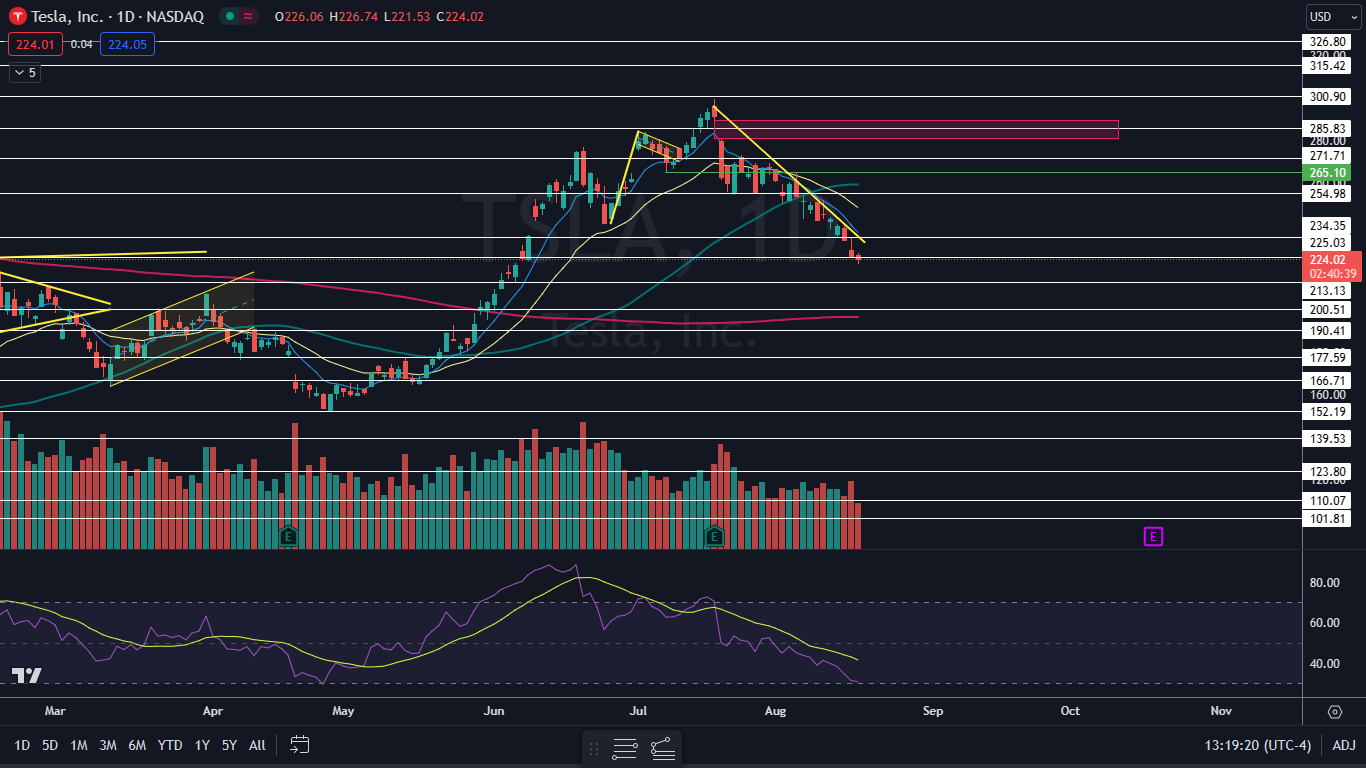Screen dimensions: 1366x768
Task: Select the 1M time range
Action: coord(79,745)
